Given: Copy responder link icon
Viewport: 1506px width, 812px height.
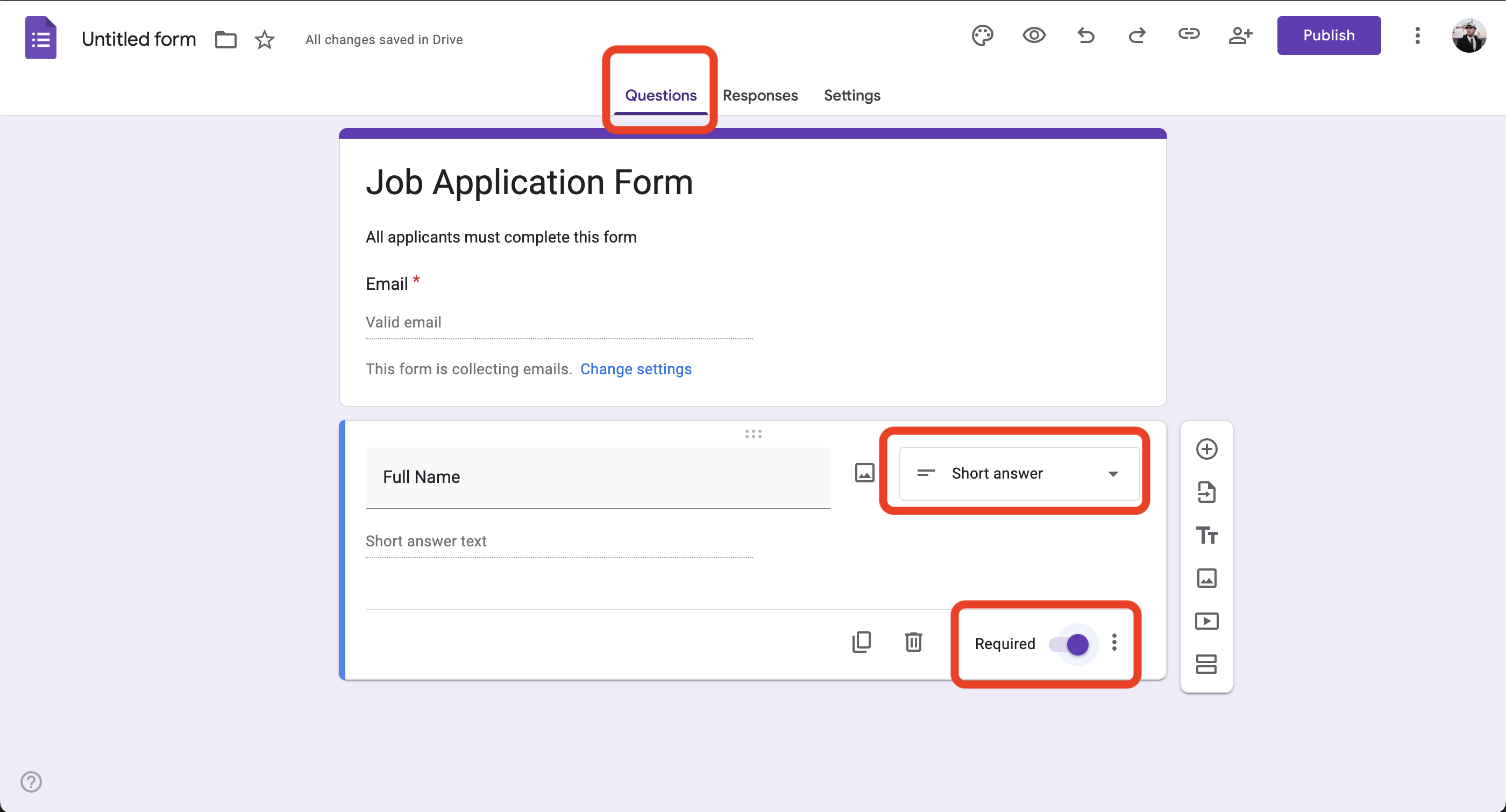Looking at the screenshot, I should (x=1189, y=34).
